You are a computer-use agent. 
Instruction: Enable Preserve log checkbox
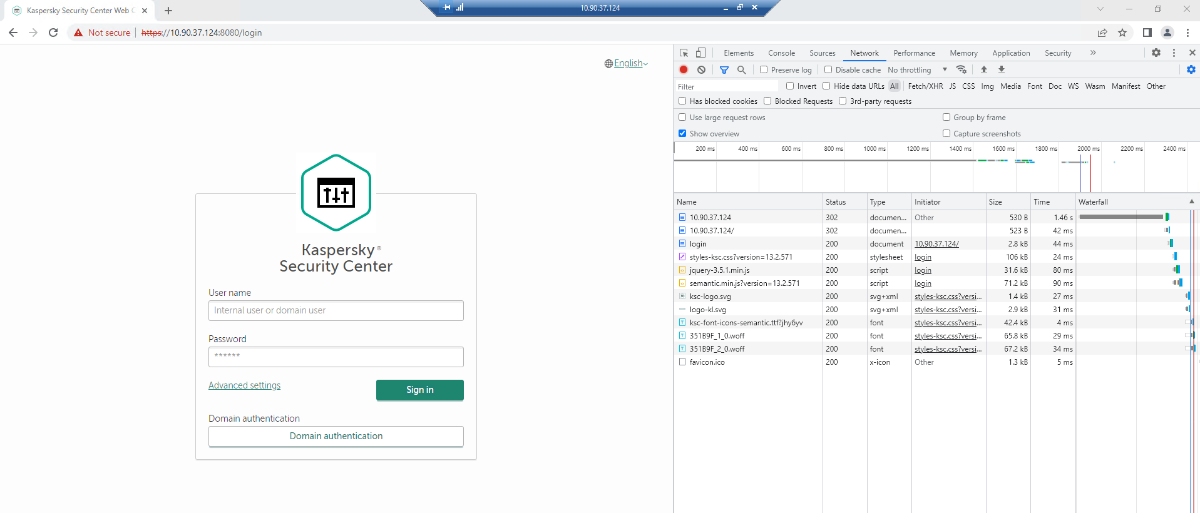point(764,70)
